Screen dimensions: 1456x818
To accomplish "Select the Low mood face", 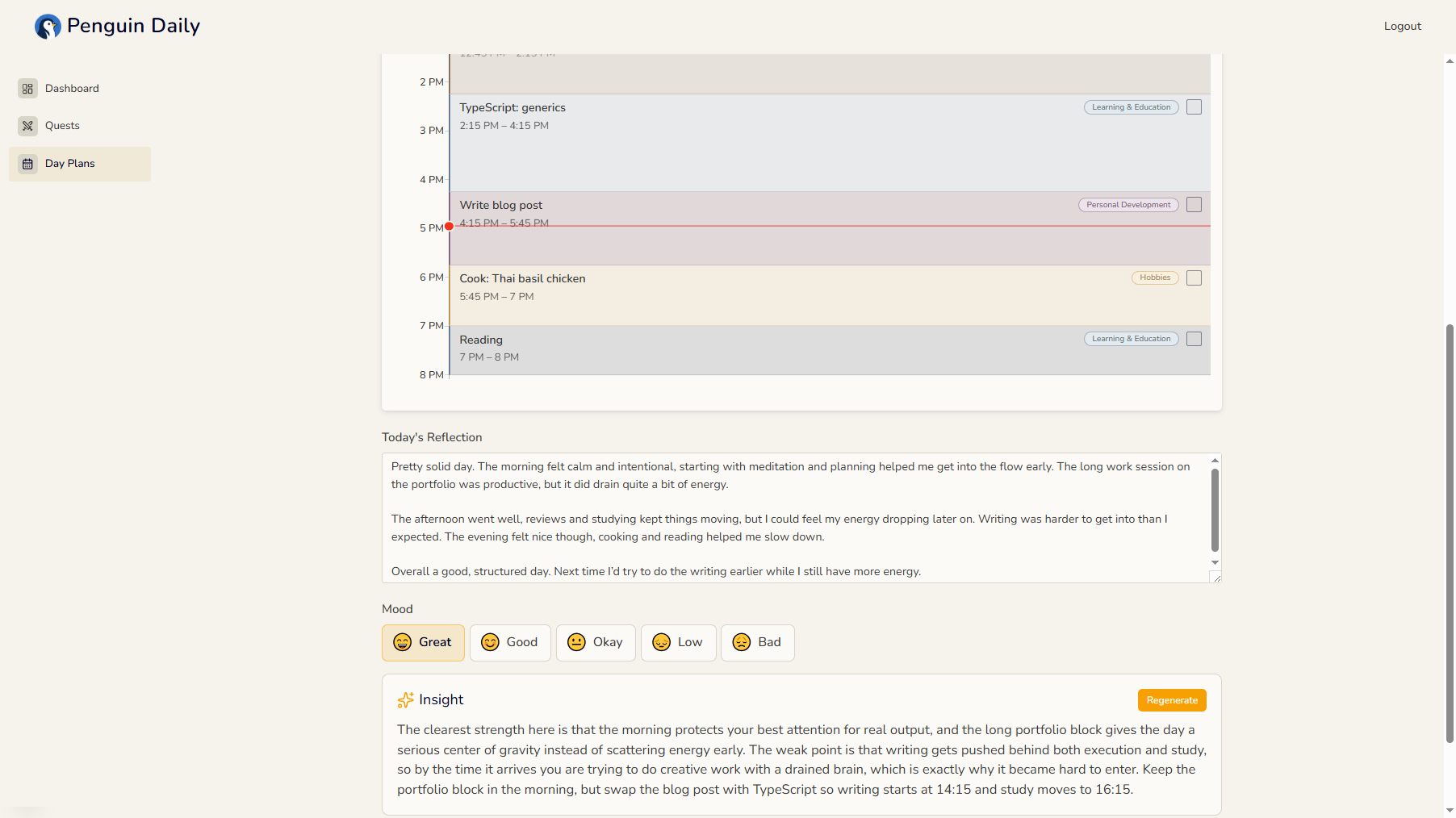I will [661, 642].
